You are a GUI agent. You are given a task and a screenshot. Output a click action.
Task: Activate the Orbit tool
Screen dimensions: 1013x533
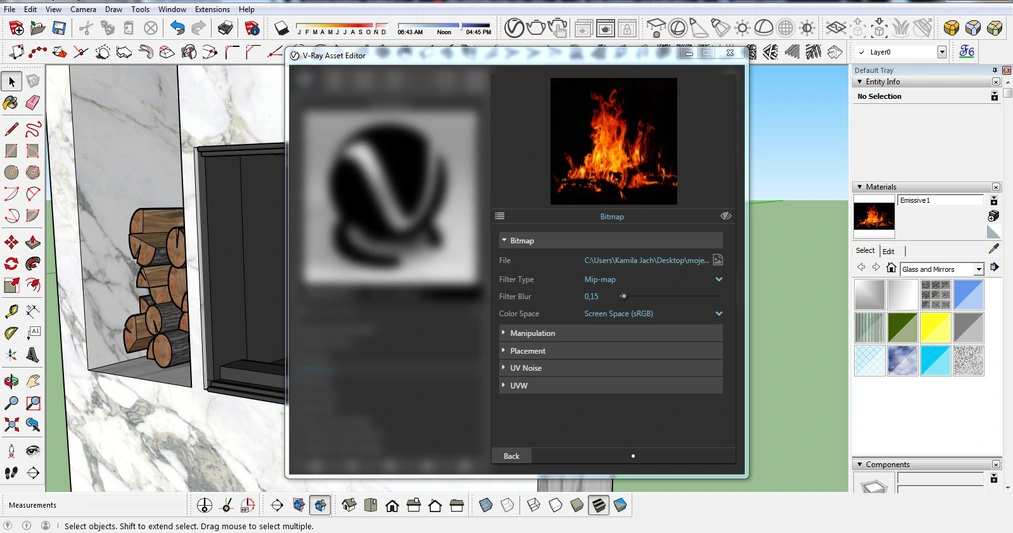click(x=11, y=381)
